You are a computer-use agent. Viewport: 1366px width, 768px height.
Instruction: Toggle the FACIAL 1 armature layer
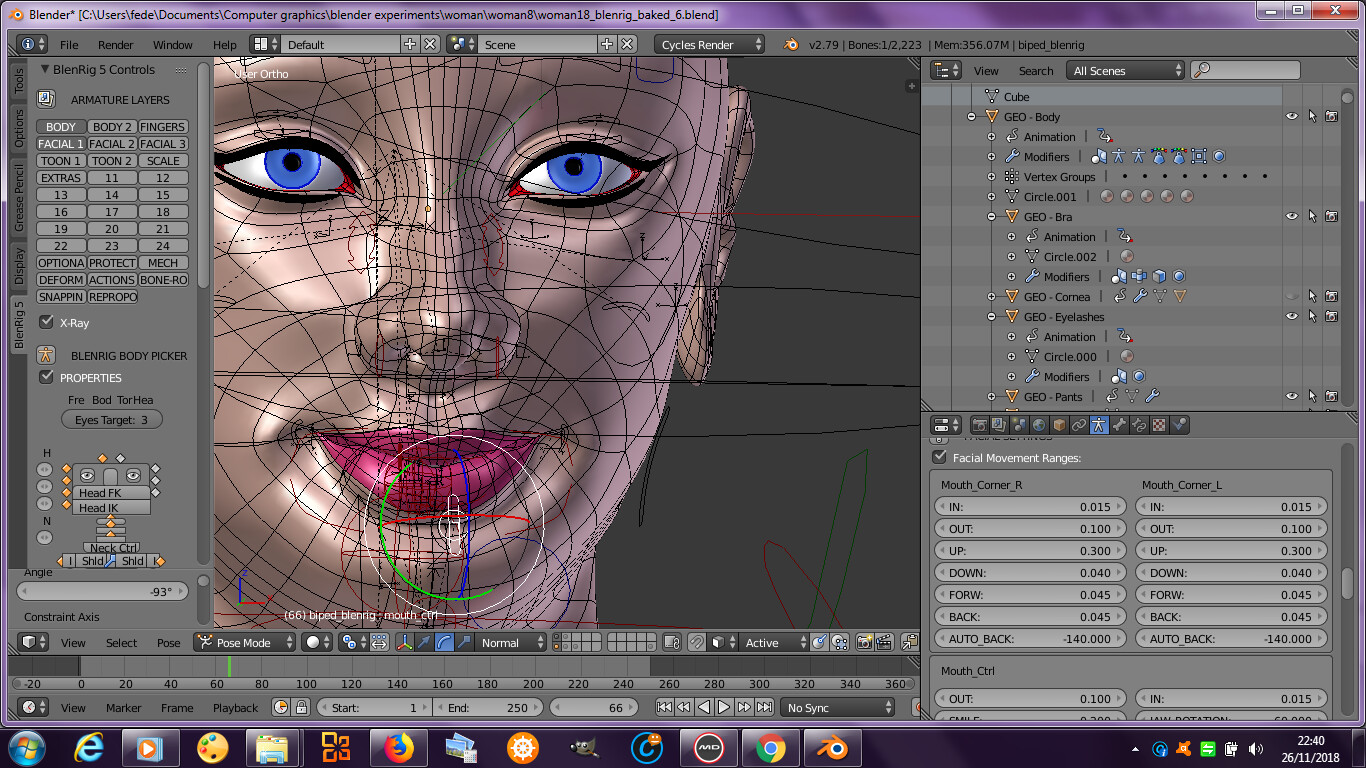pyautogui.click(x=61, y=144)
